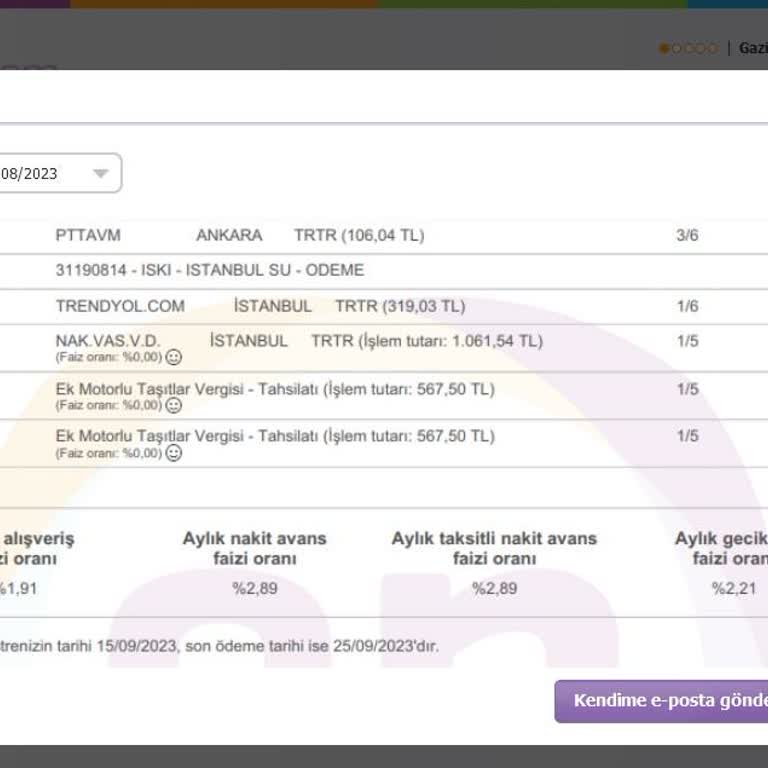Screen dimensions: 768x768
Task: Click the Kendime e-posta gönder button
Action: click(x=661, y=701)
